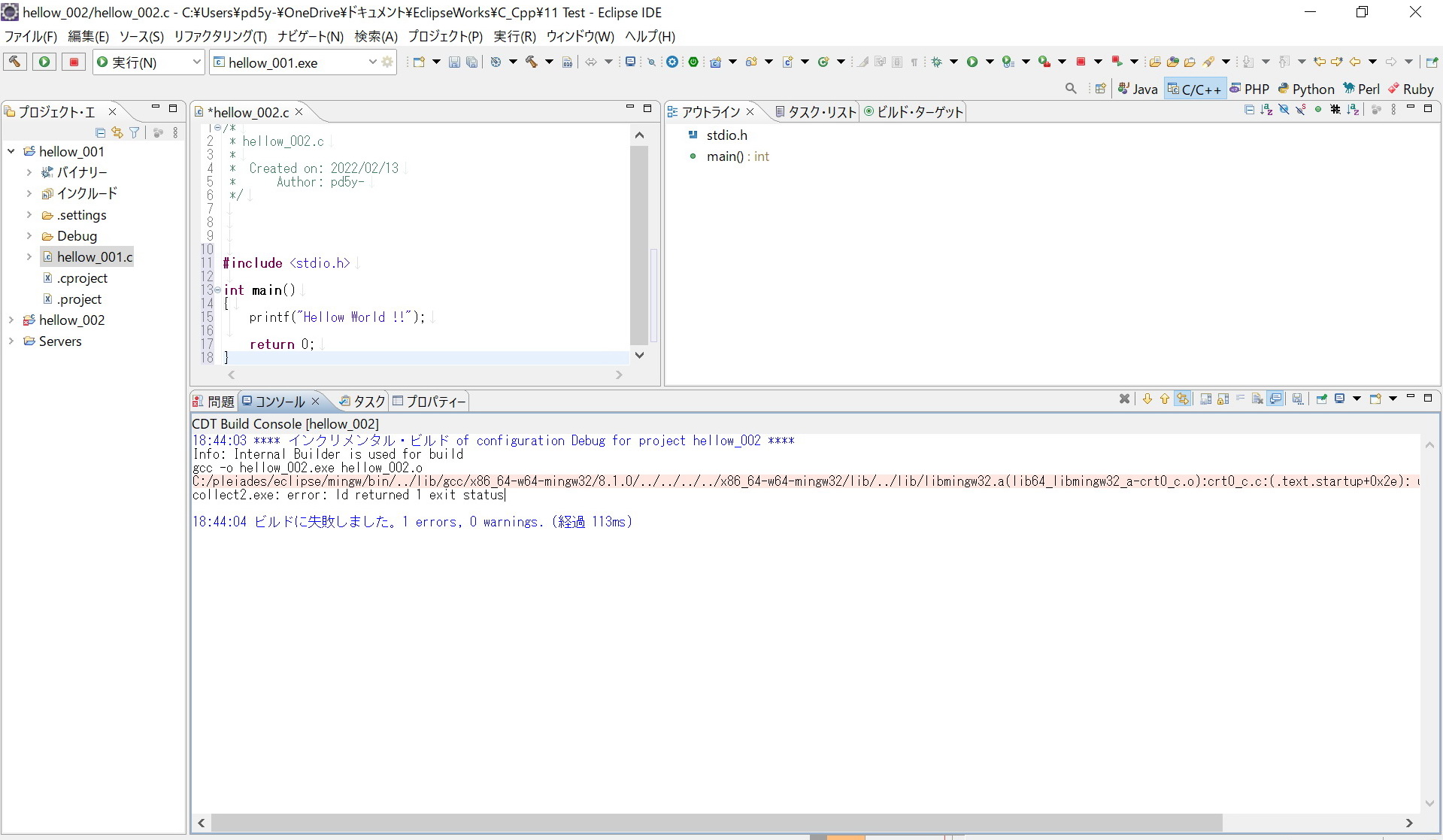
Task: Switch to the Java perspective
Action: click(1138, 89)
